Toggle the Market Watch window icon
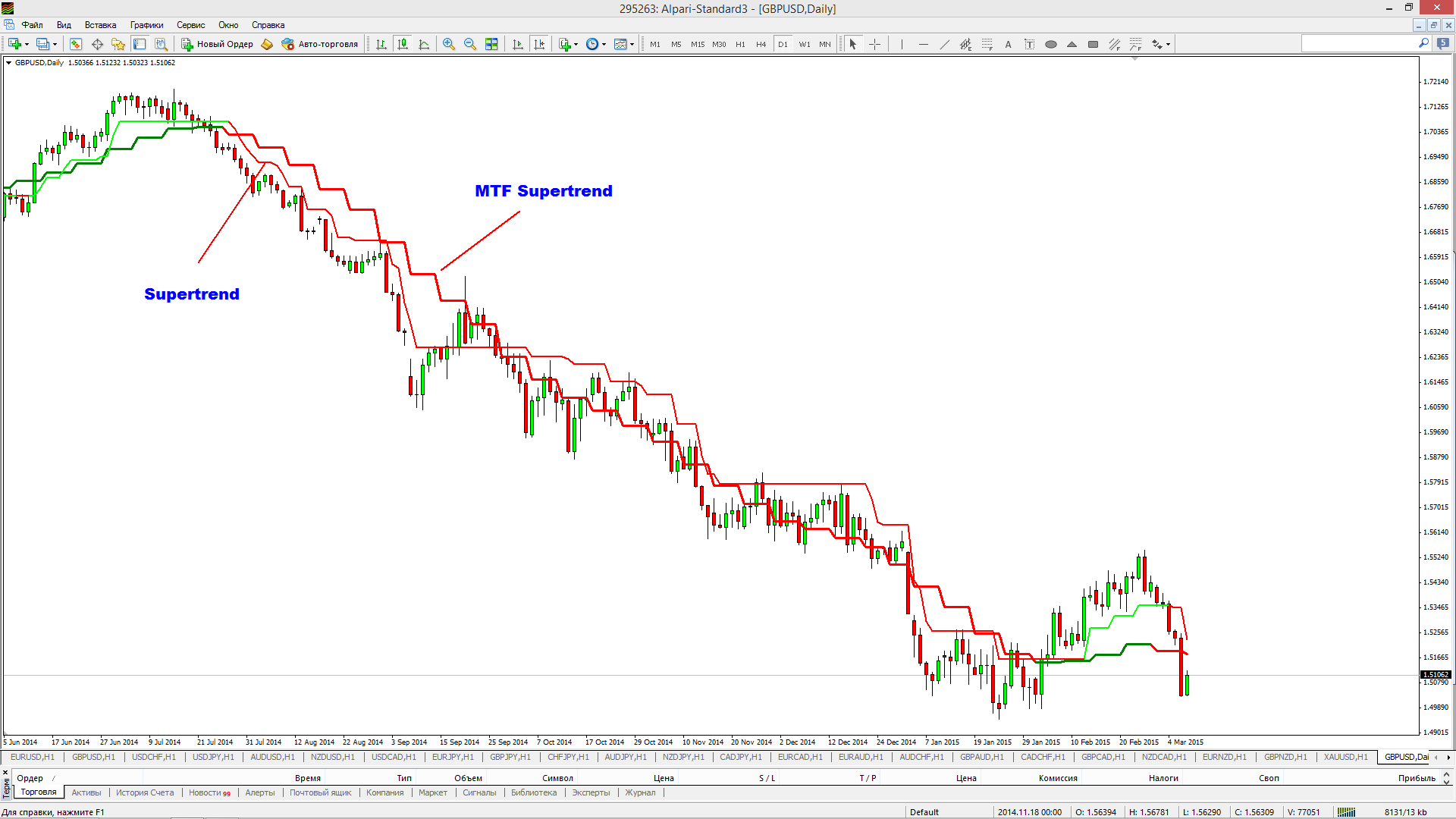 point(75,44)
